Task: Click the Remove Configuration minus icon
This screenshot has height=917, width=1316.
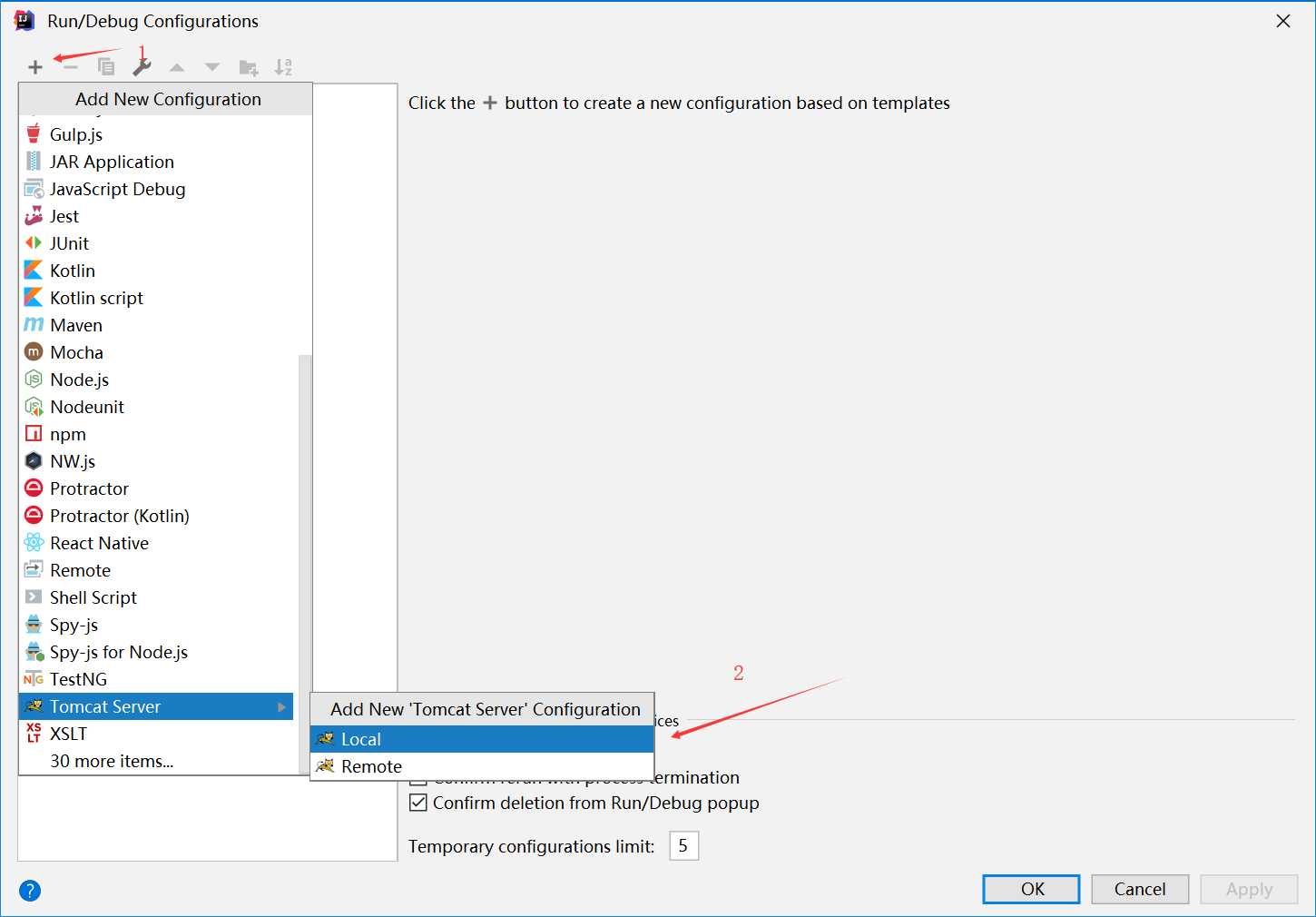Action: pyautogui.click(x=71, y=67)
